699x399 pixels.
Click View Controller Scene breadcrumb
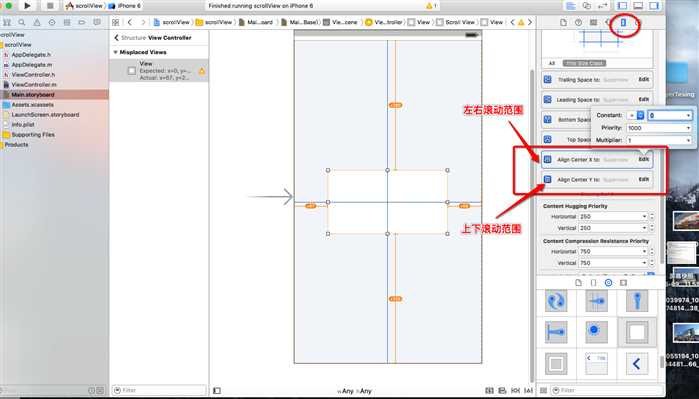[x=340, y=22]
